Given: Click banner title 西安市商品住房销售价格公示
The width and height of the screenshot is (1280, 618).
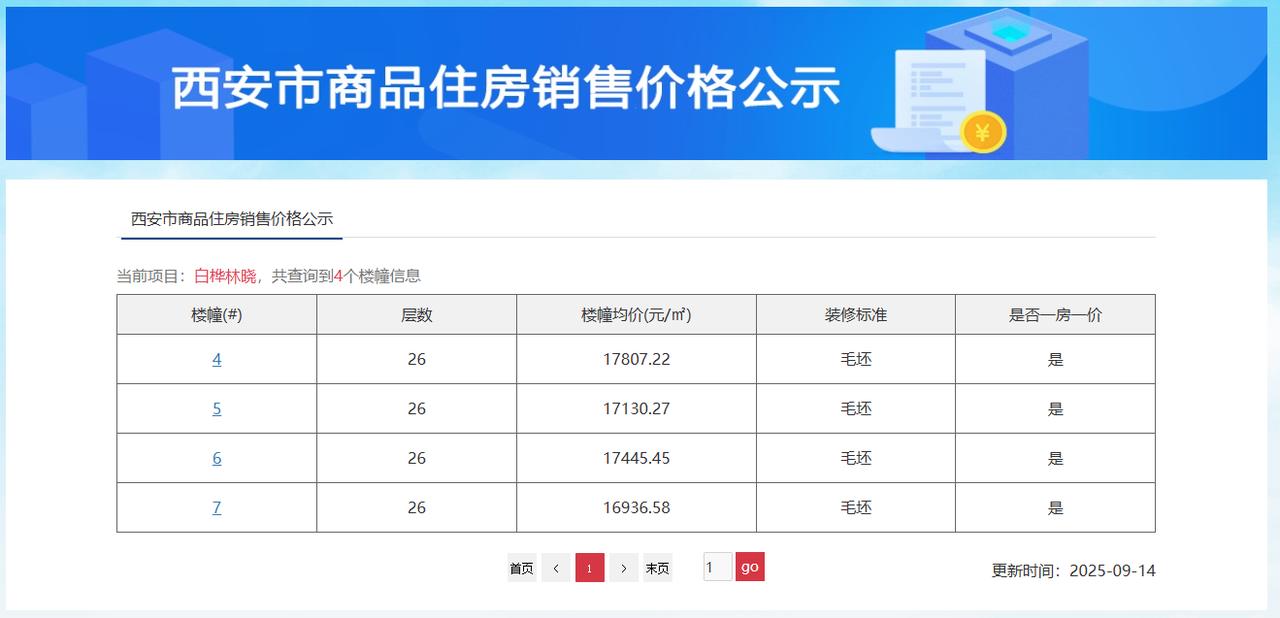Looking at the screenshot, I should pos(506,88).
